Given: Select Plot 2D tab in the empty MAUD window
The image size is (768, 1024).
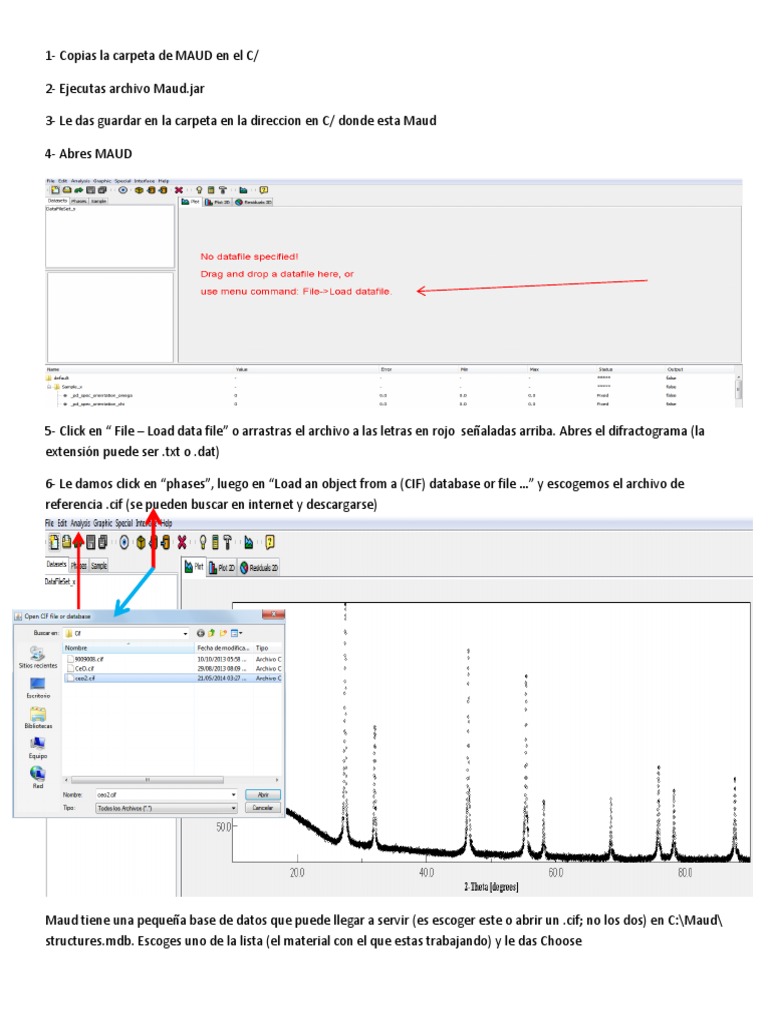Looking at the screenshot, I should [x=217, y=202].
